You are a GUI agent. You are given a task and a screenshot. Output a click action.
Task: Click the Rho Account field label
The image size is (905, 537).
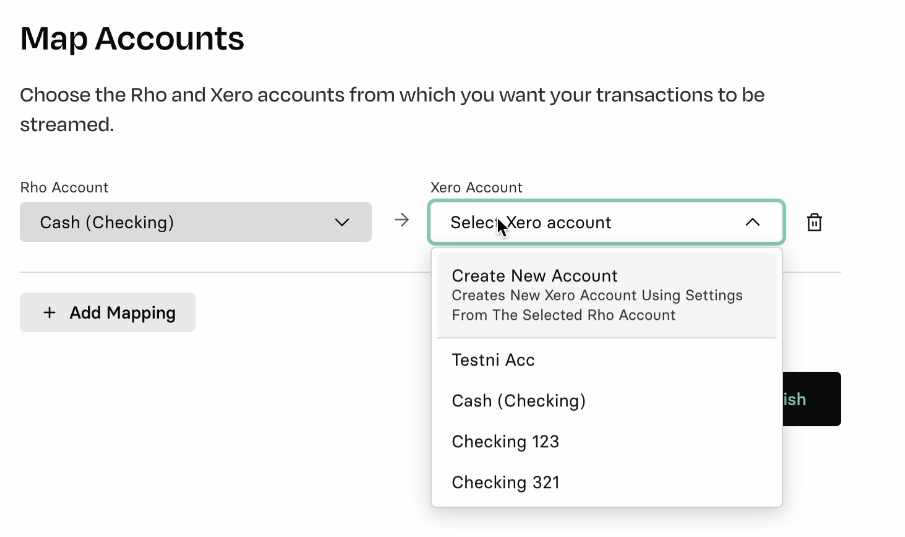tap(64, 187)
